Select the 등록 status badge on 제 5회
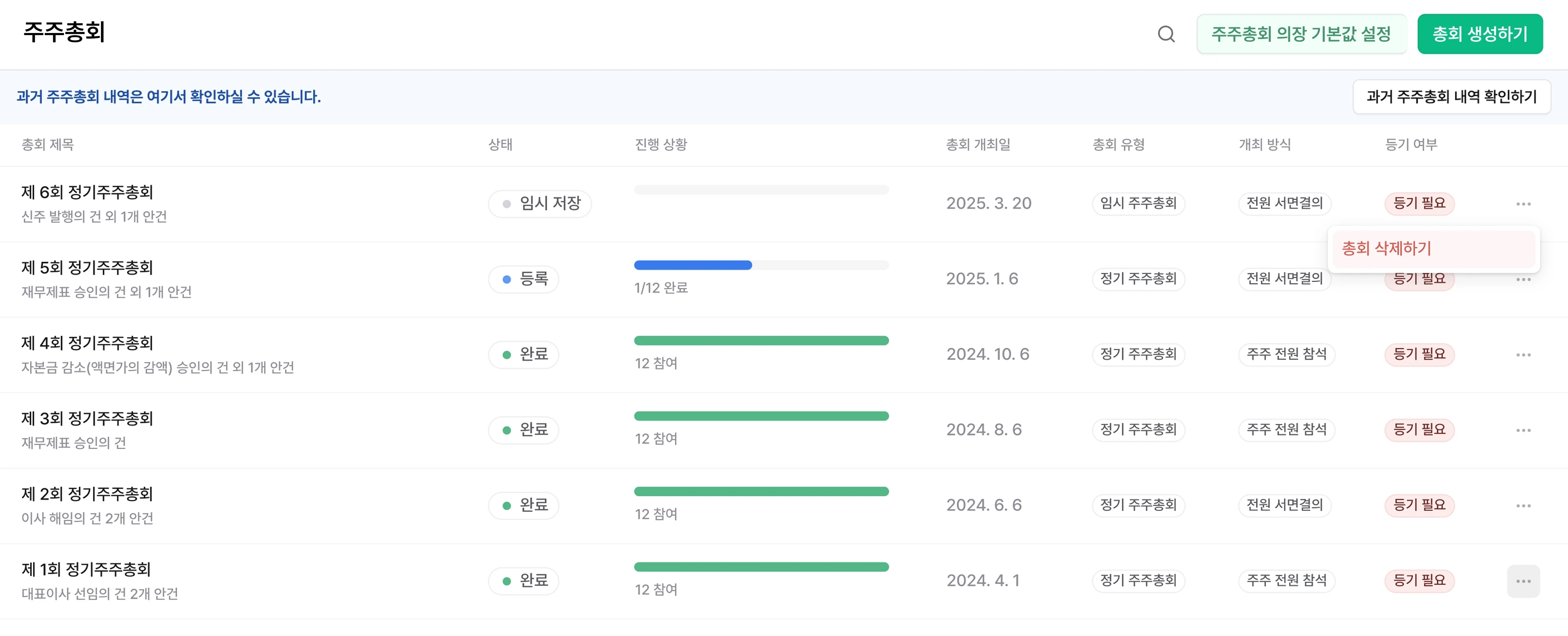1568x636 pixels. point(523,279)
